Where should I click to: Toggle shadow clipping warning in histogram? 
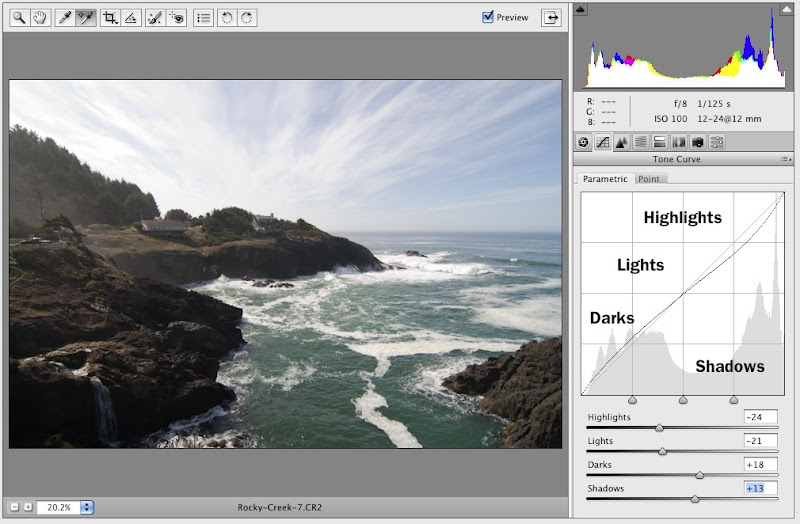point(581,10)
